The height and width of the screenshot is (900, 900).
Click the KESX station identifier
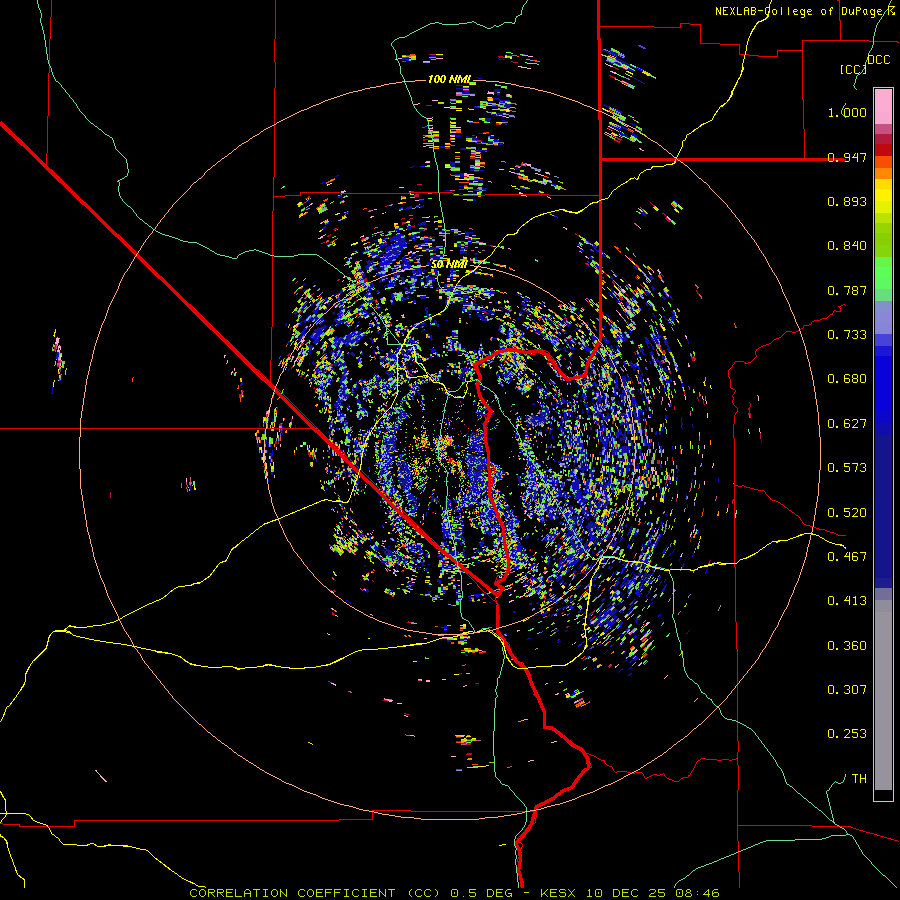pyautogui.click(x=560, y=893)
